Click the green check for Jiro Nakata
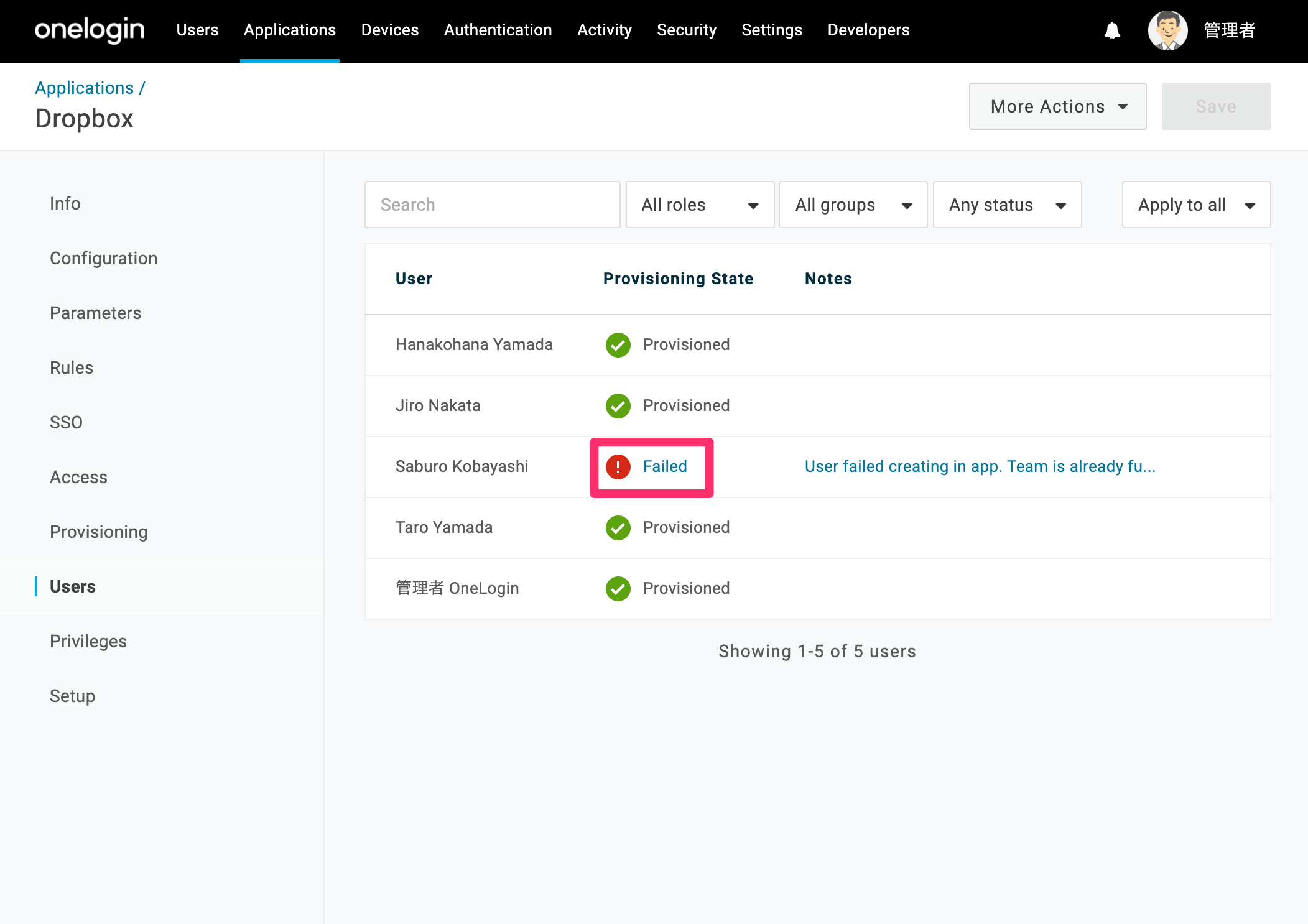This screenshot has width=1308, height=924. pyautogui.click(x=618, y=405)
